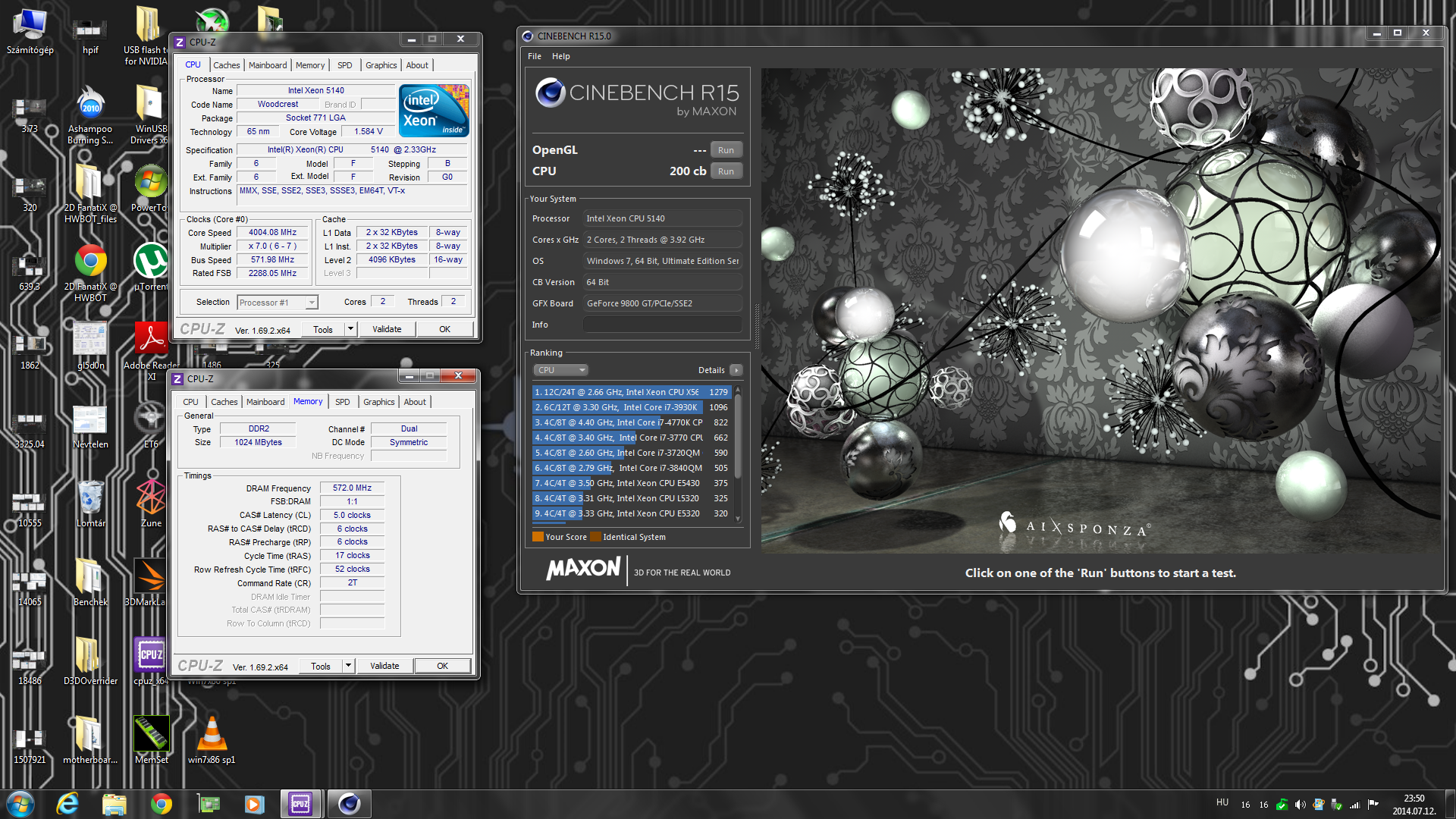1456x819 pixels.
Task: Open Graphics tab in Memory CPU-Z window
Action: click(378, 402)
